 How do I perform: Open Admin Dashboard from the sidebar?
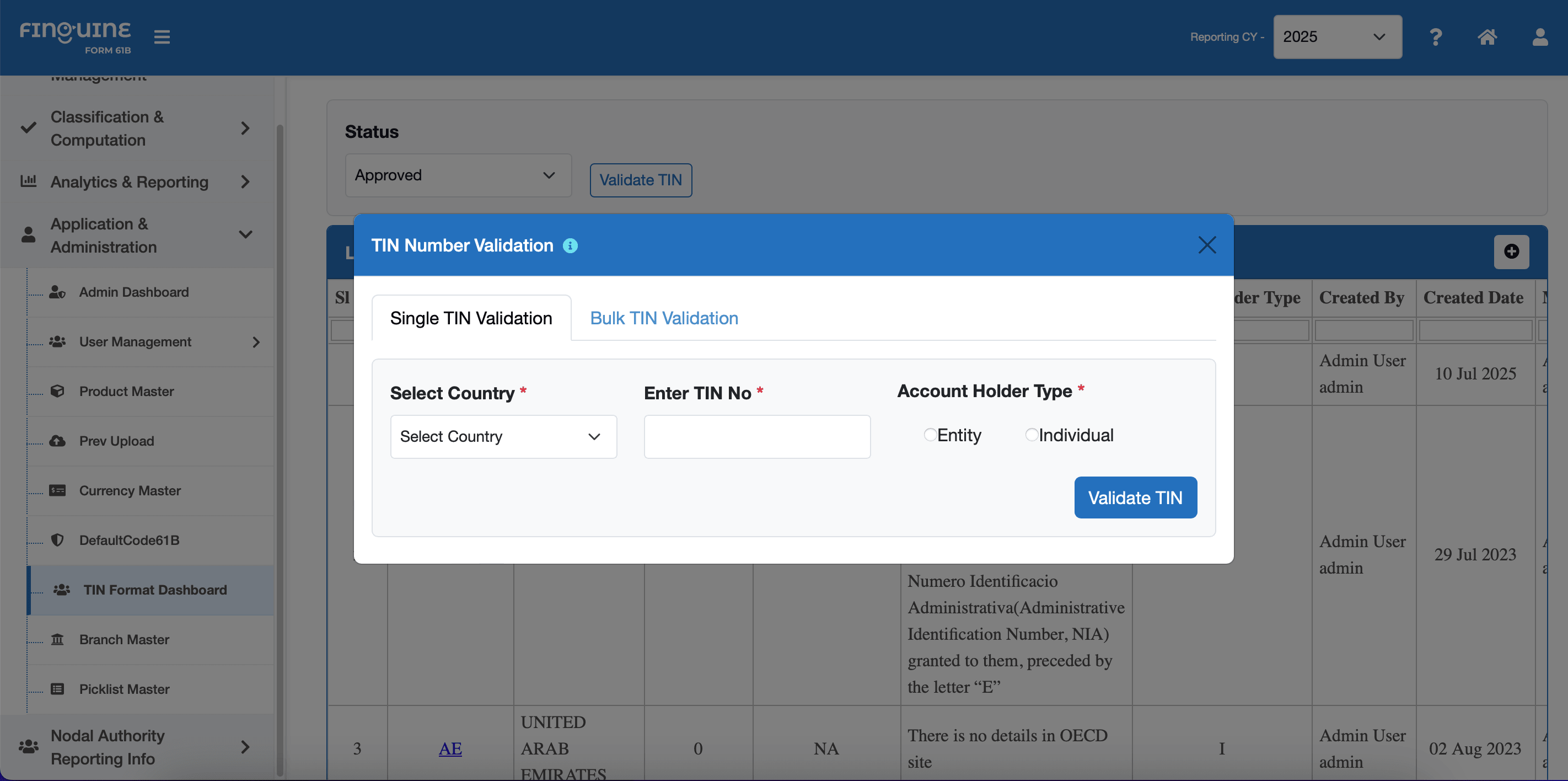click(133, 292)
